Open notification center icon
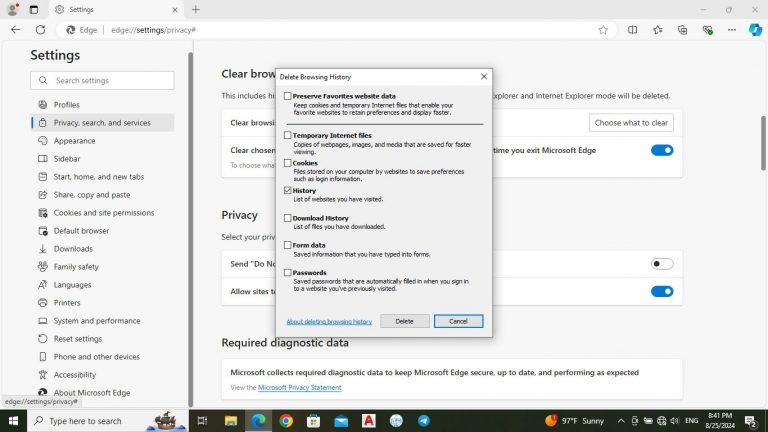 pyautogui.click(x=751, y=421)
